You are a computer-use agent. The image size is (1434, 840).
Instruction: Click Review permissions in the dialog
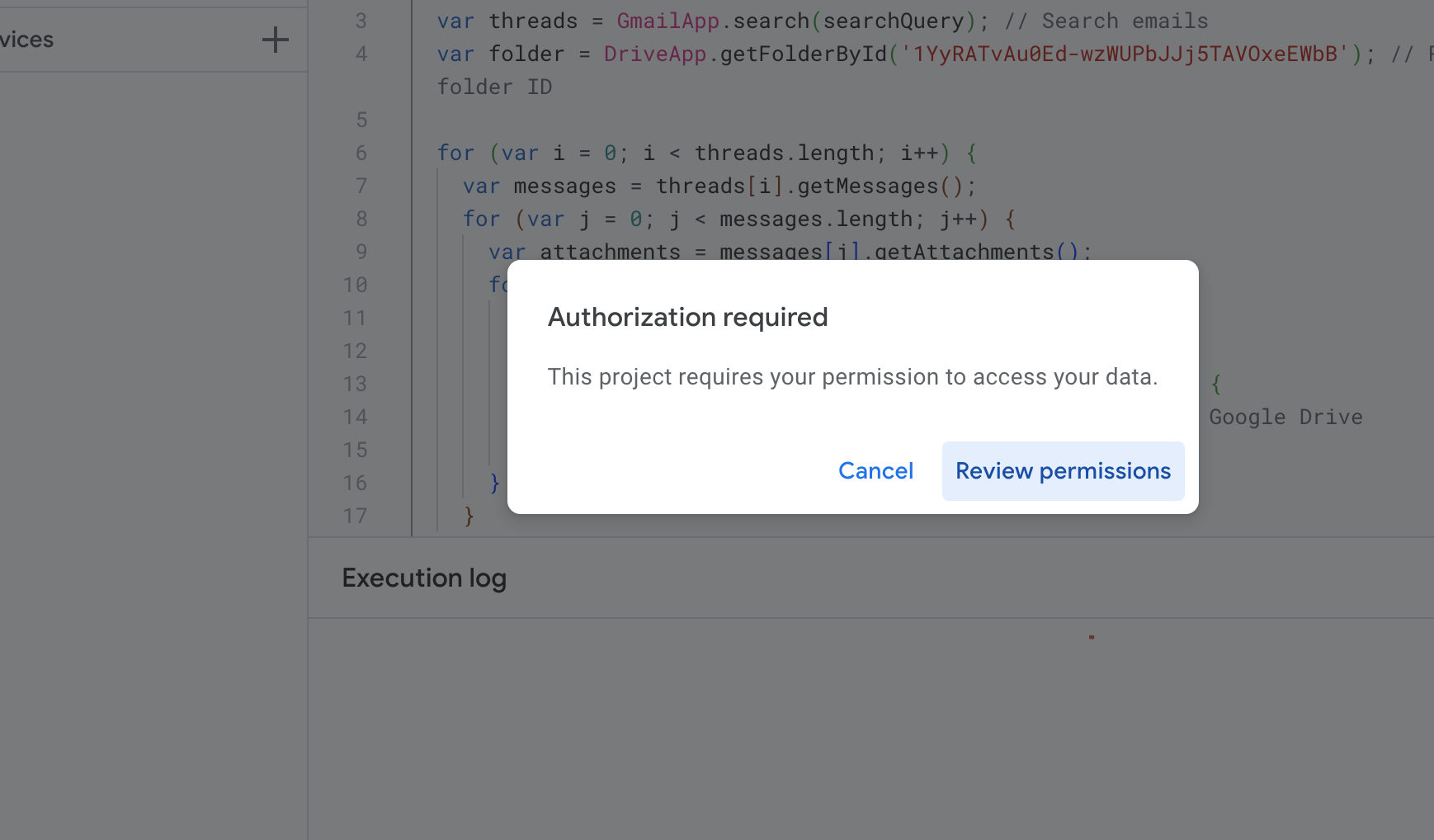(x=1063, y=470)
